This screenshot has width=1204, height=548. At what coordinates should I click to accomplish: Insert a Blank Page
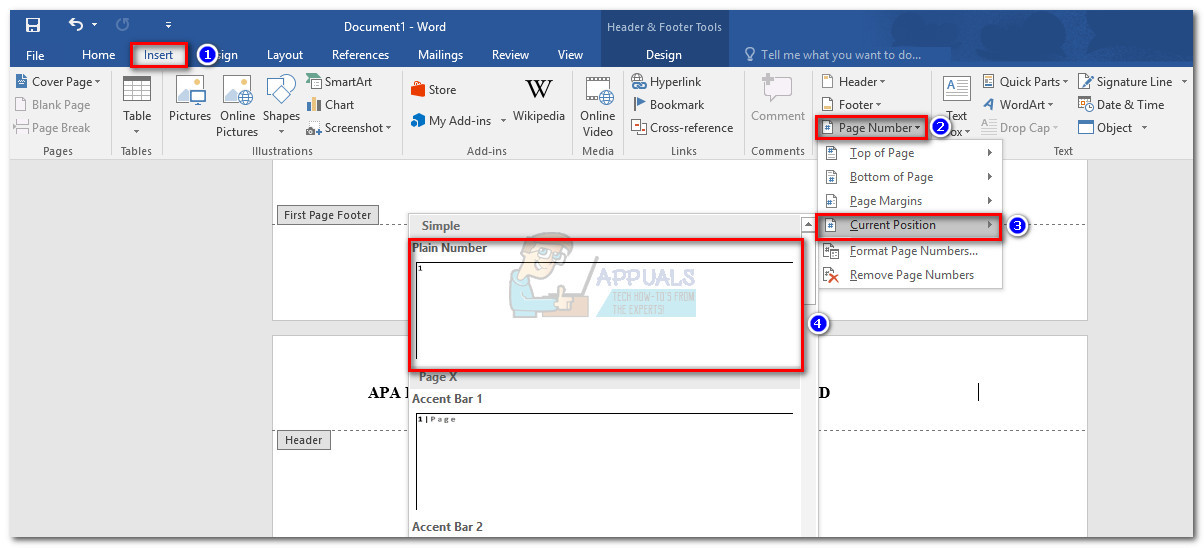[52, 105]
